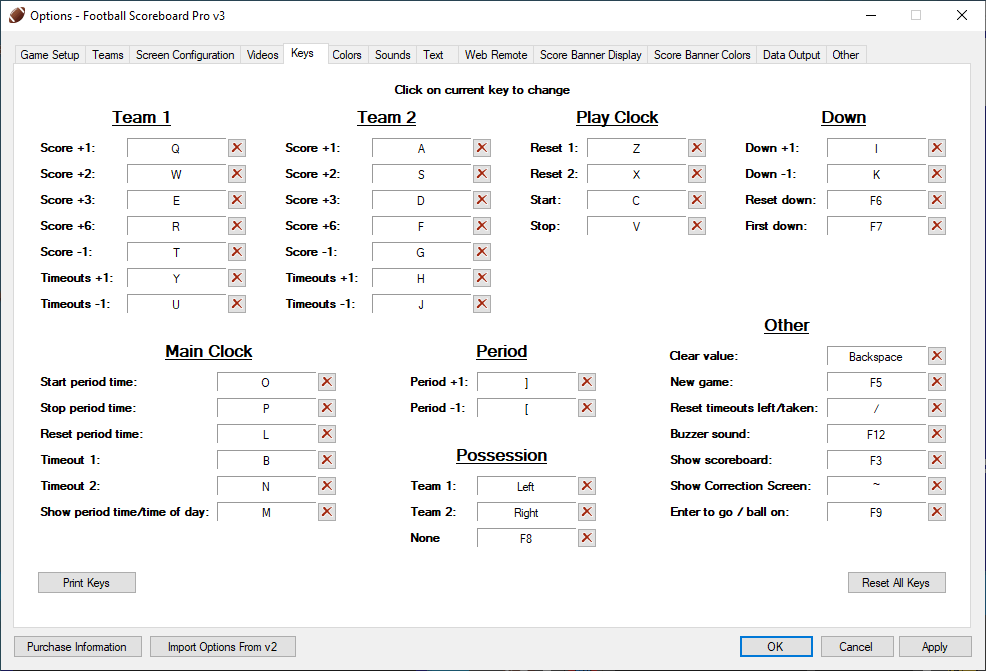Viewport: 986px width, 671px height.
Task: Clear the Team 2 Score +6 key
Action: click(x=482, y=226)
